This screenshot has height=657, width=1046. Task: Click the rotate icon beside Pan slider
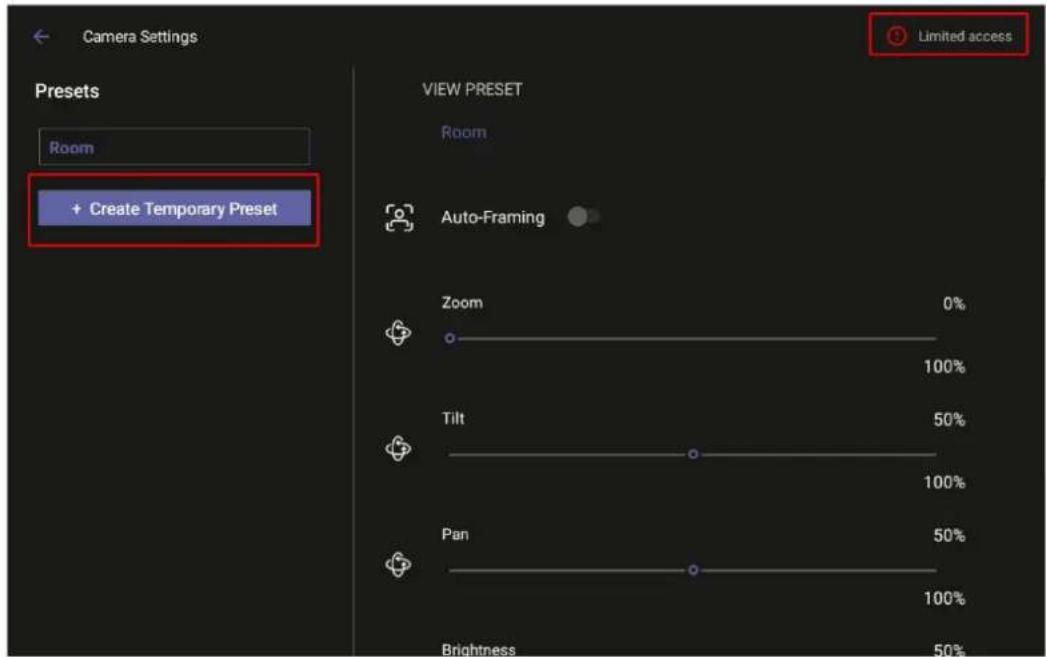tap(398, 564)
